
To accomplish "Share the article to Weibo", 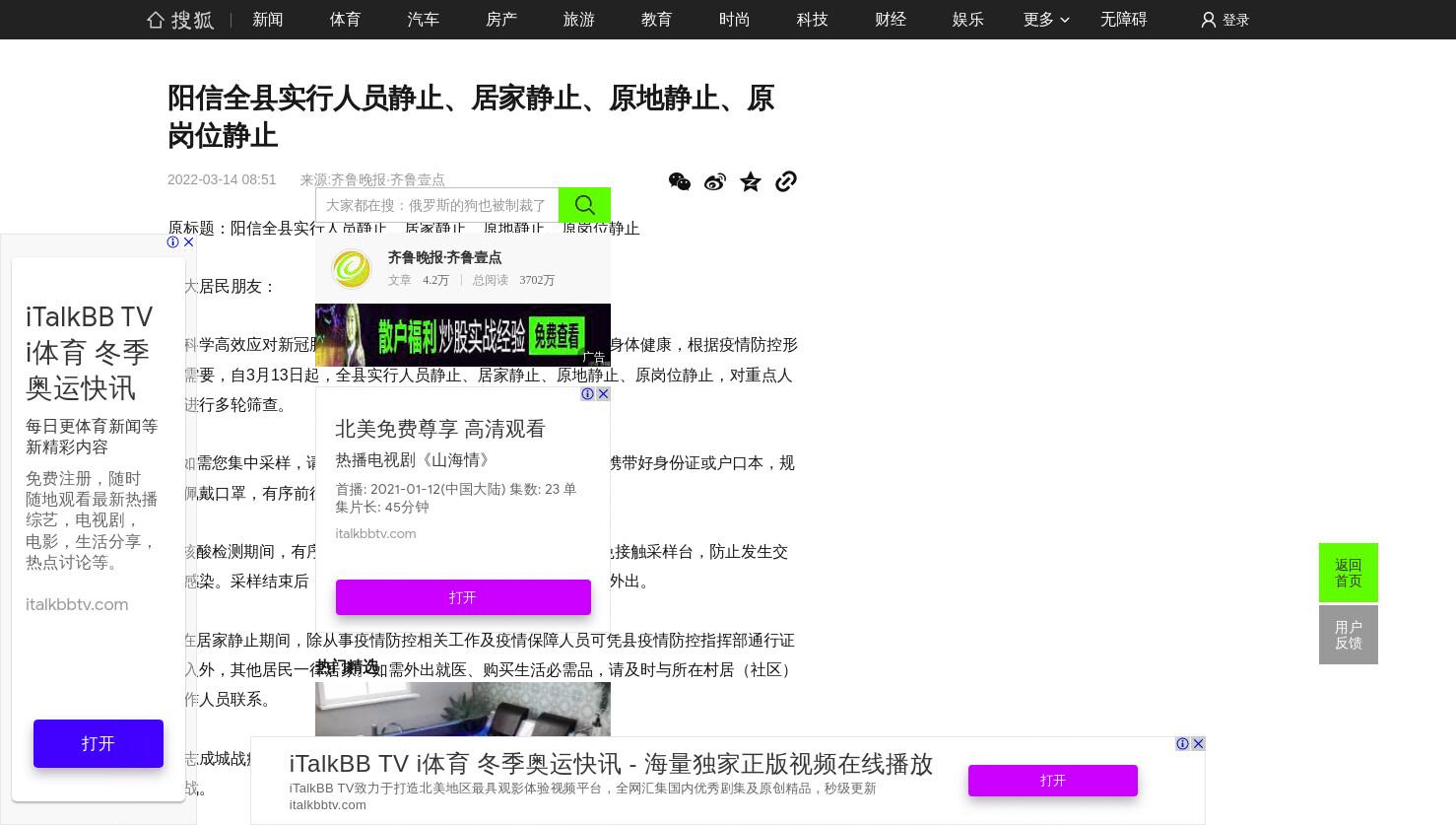I will tap(715, 181).
